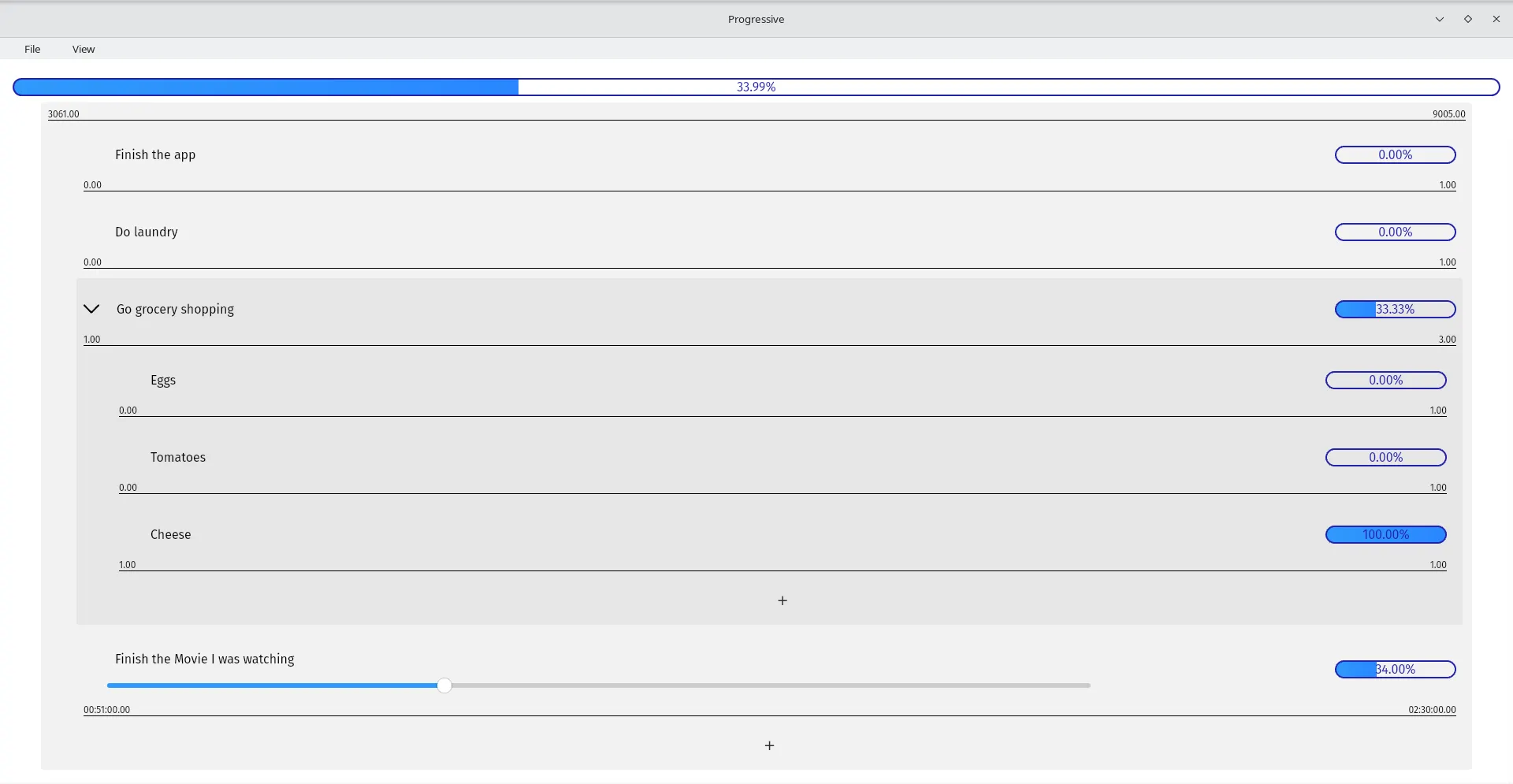Select the Cheese subtask
The width and height of the screenshot is (1513, 784).
coord(171,534)
